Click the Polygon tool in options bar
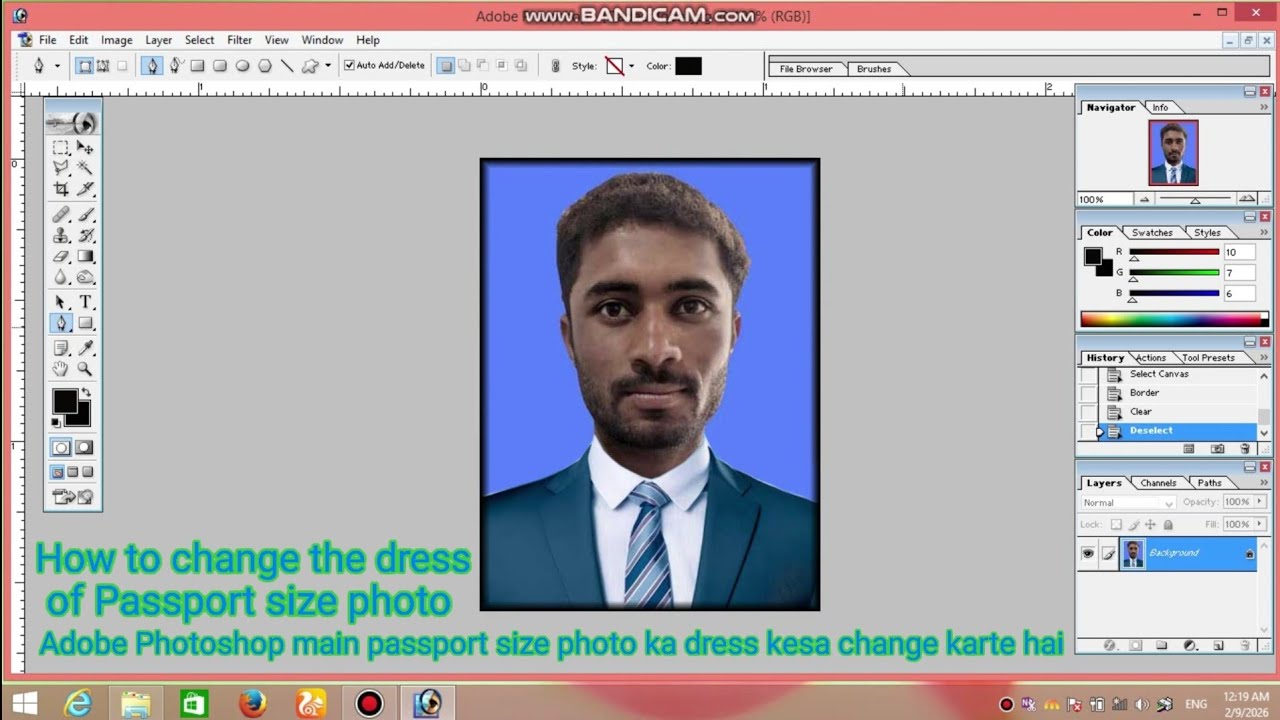 pyautogui.click(x=265, y=66)
